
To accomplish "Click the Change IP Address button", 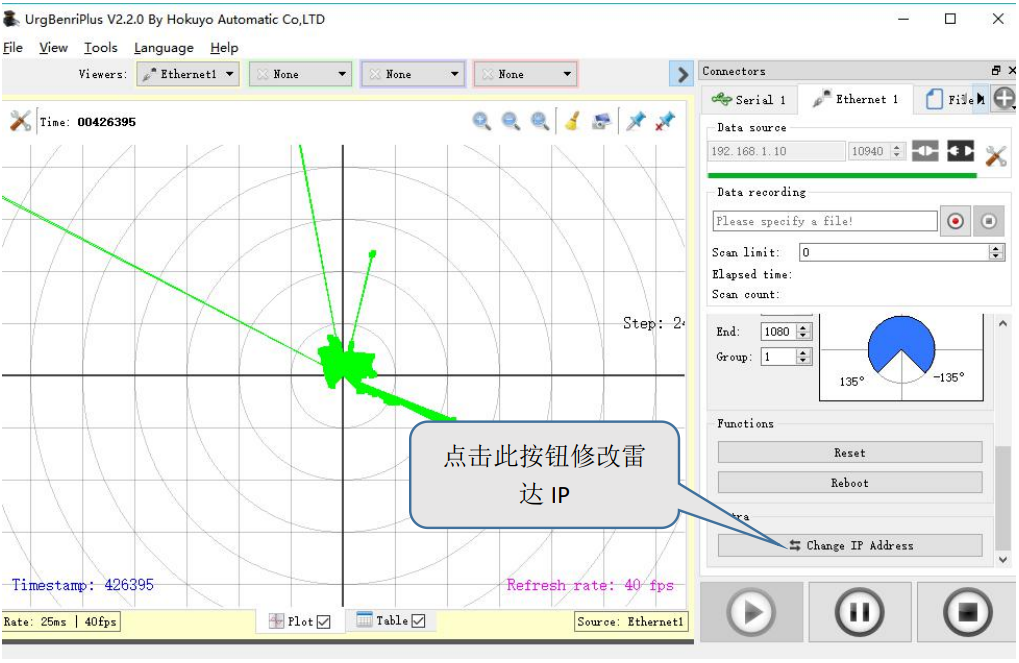I will [850, 545].
